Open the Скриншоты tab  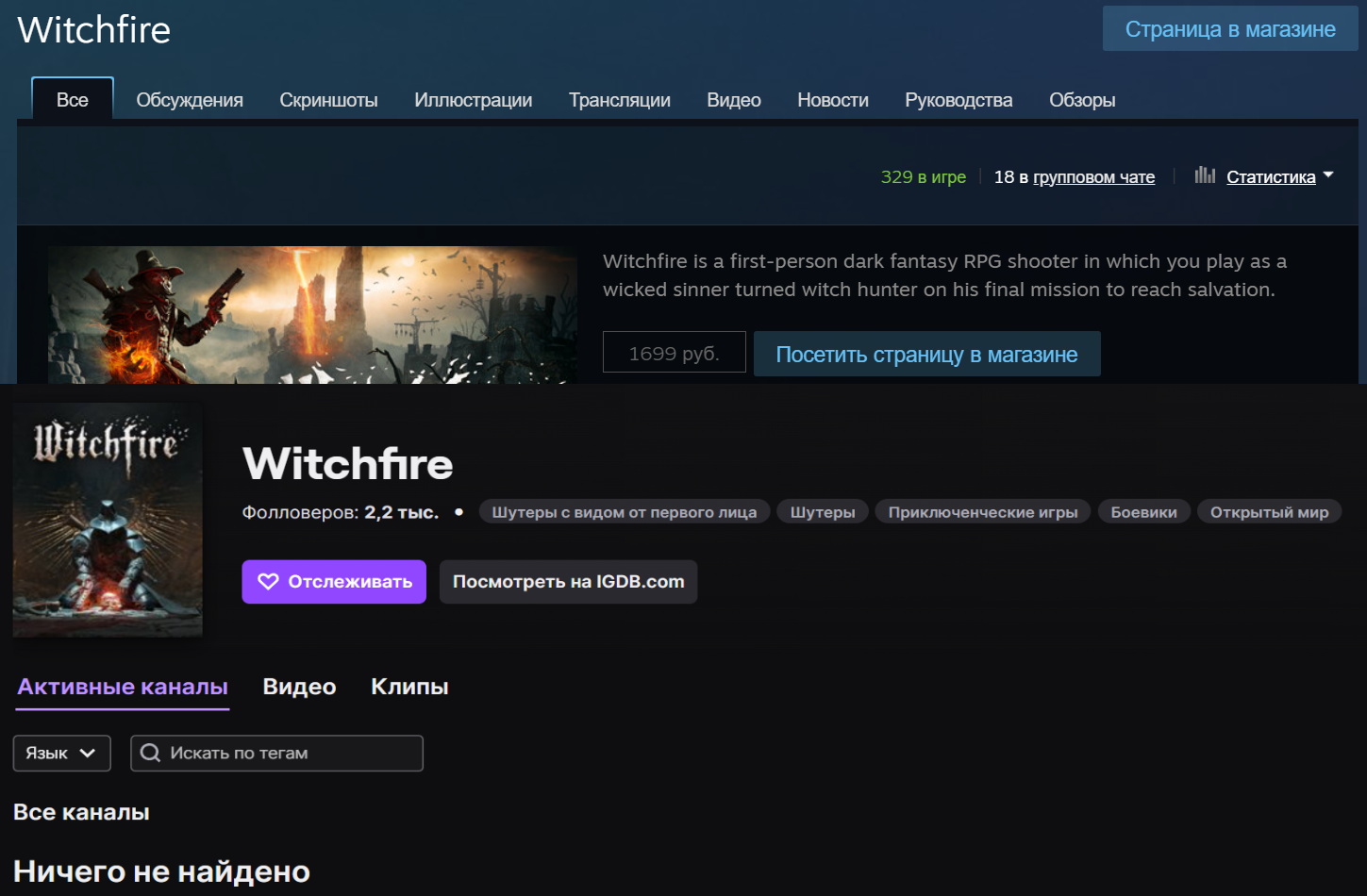pyautogui.click(x=328, y=100)
